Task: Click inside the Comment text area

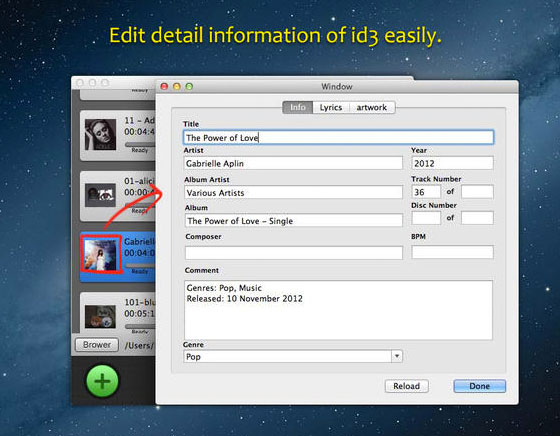Action: click(x=338, y=310)
